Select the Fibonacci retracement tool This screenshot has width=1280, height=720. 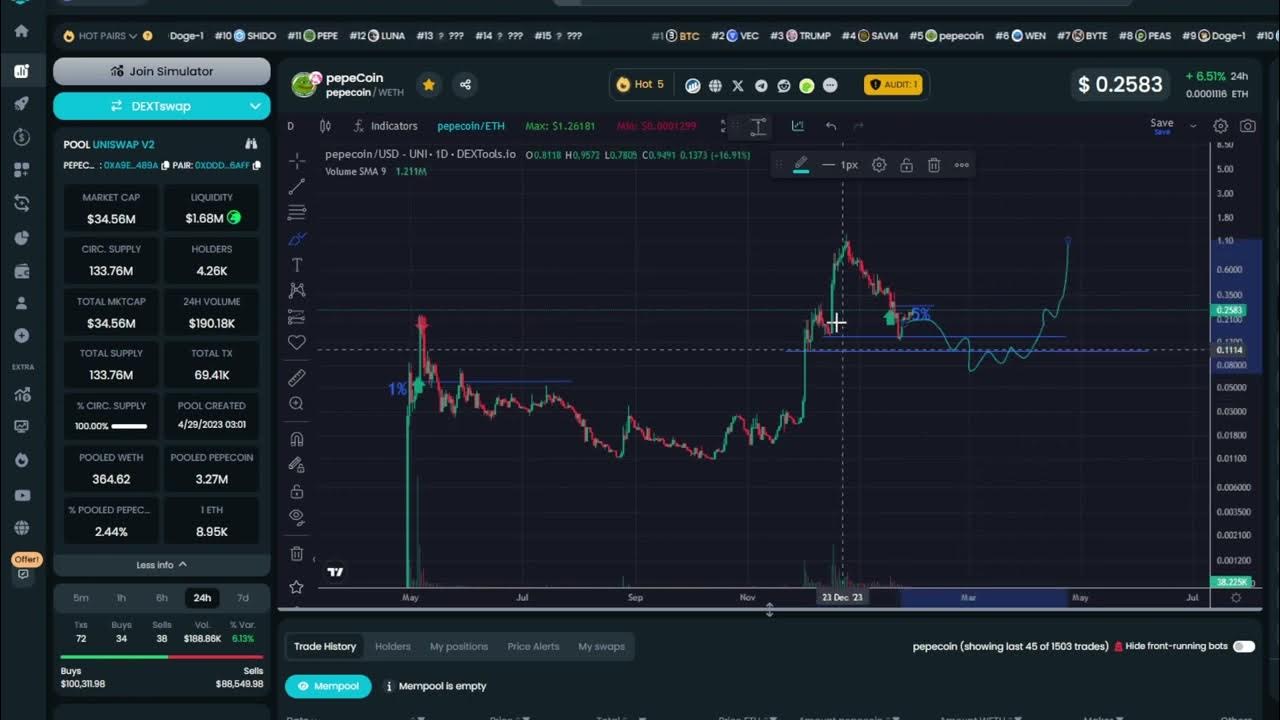297,213
